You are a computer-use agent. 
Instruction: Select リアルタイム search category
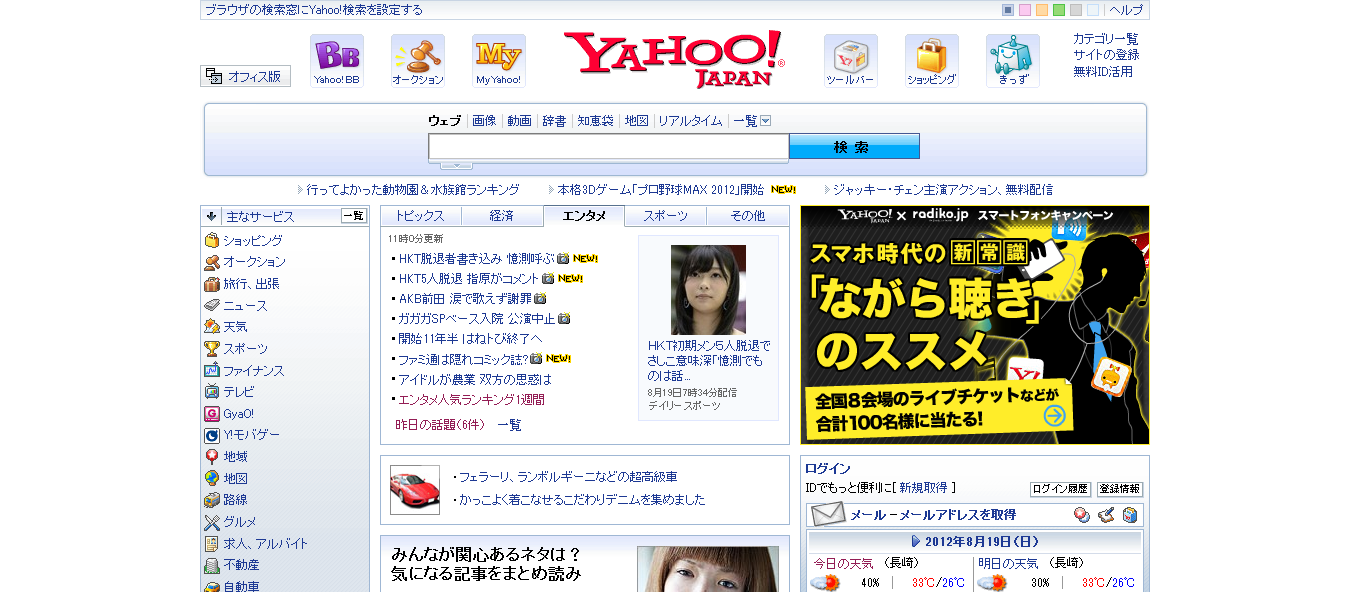pos(690,121)
